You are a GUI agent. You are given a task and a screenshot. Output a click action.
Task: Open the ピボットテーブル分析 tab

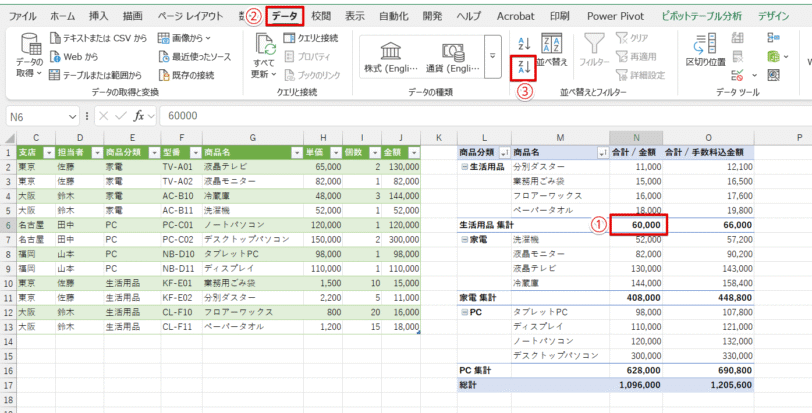pos(702,16)
